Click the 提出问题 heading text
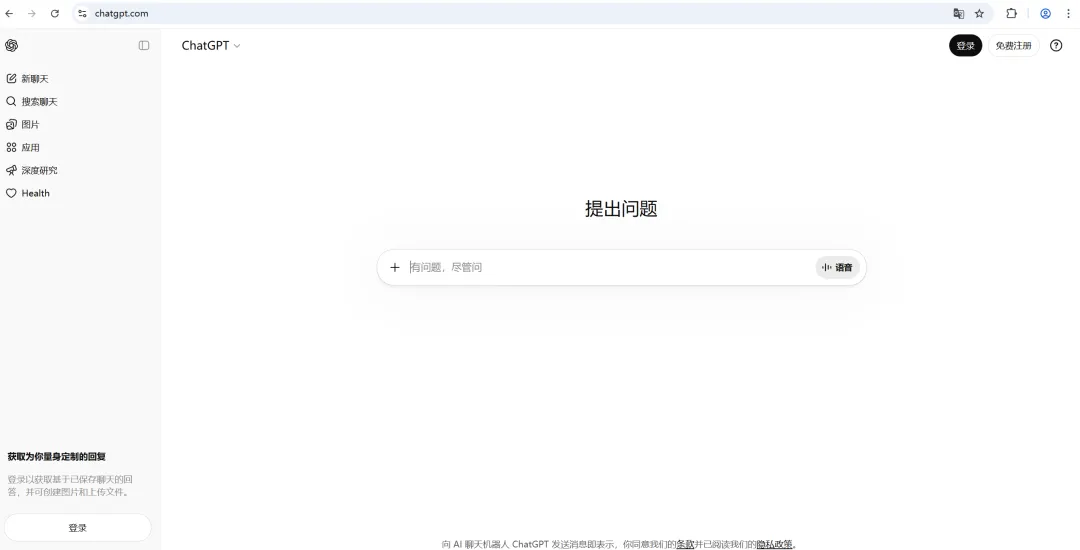1080x550 pixels. tap(621, 209)
